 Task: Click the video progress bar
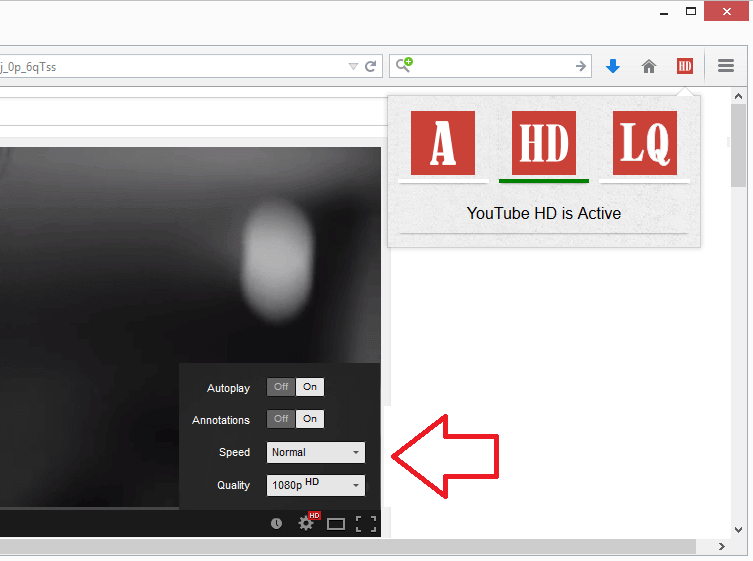pyautogui.click(x=89, y=508)
